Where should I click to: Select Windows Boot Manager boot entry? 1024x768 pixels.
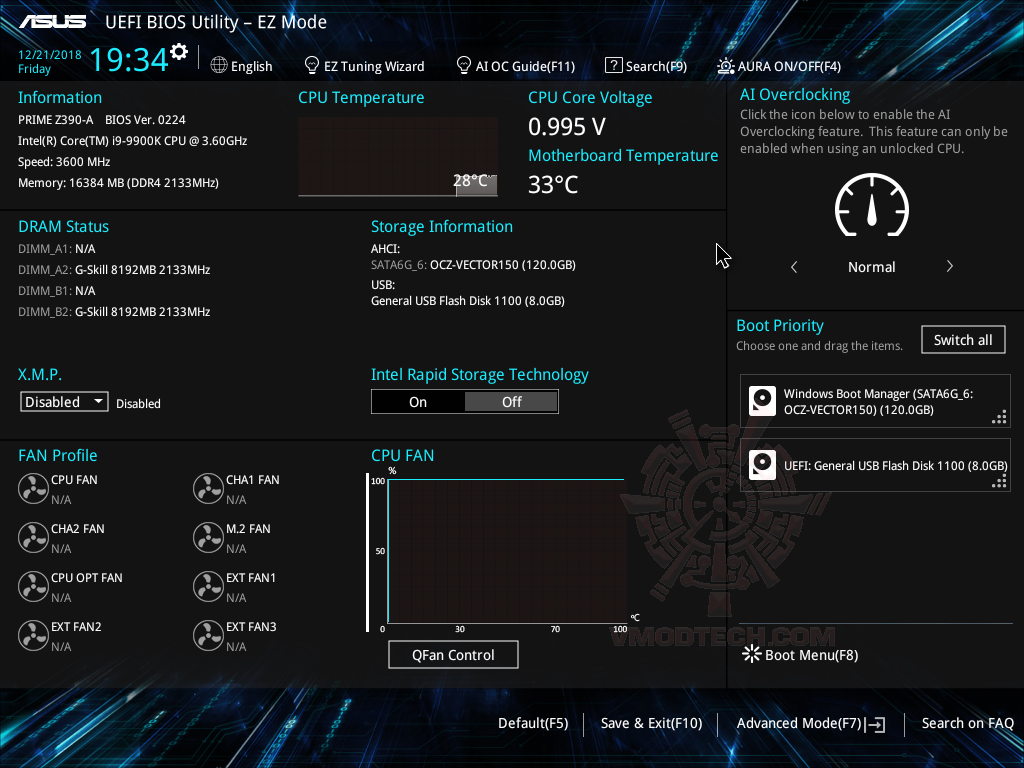[875, 401]
